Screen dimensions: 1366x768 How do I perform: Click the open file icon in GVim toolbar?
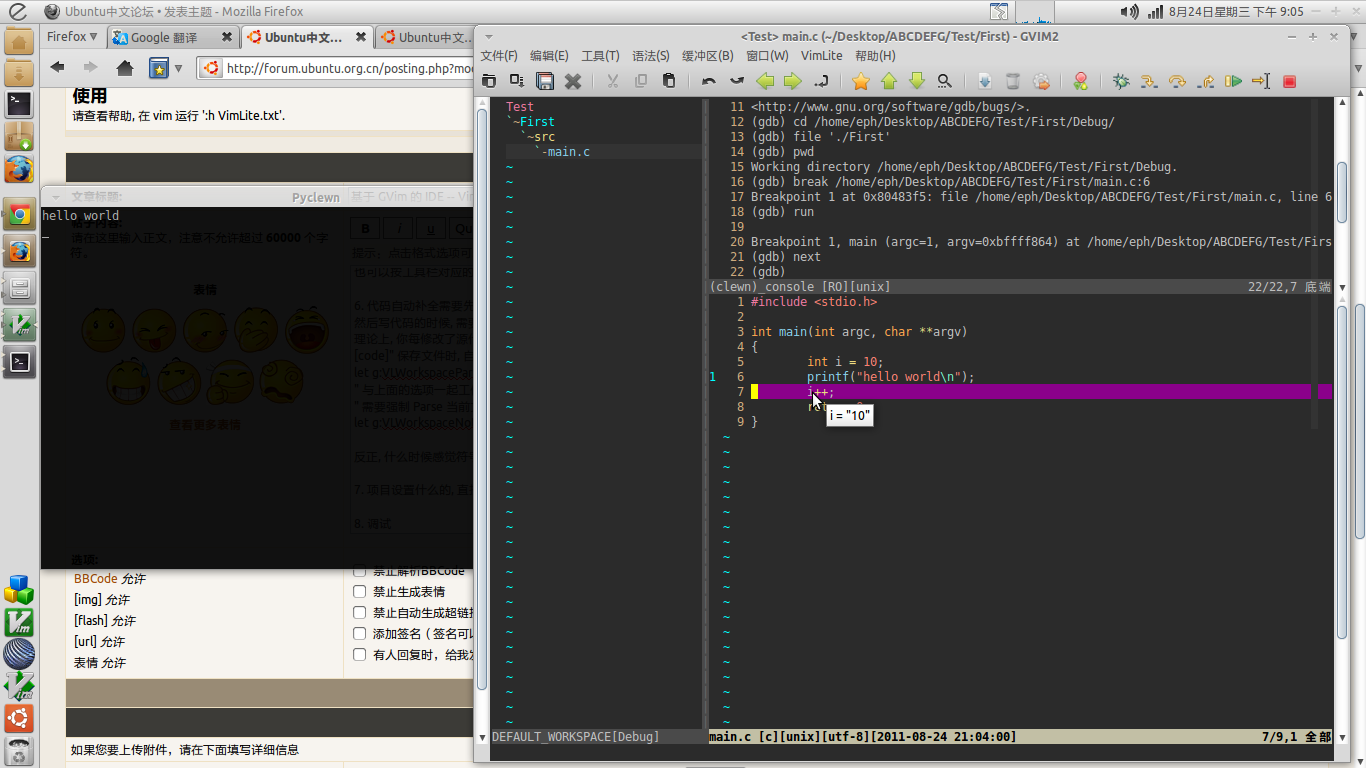tap(489, 81)
